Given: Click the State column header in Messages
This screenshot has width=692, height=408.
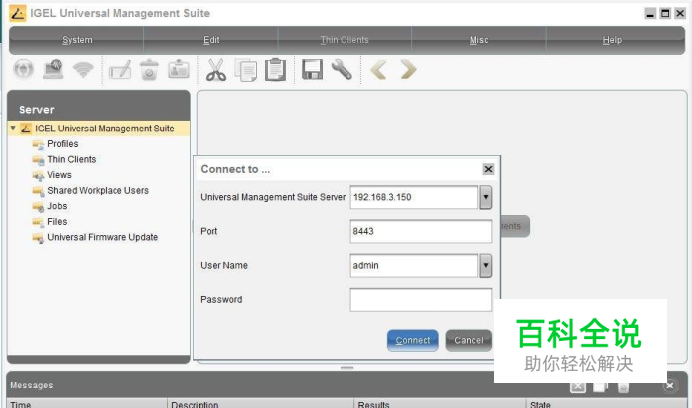Looking at the screenshot, I should (x=606, y=404).
